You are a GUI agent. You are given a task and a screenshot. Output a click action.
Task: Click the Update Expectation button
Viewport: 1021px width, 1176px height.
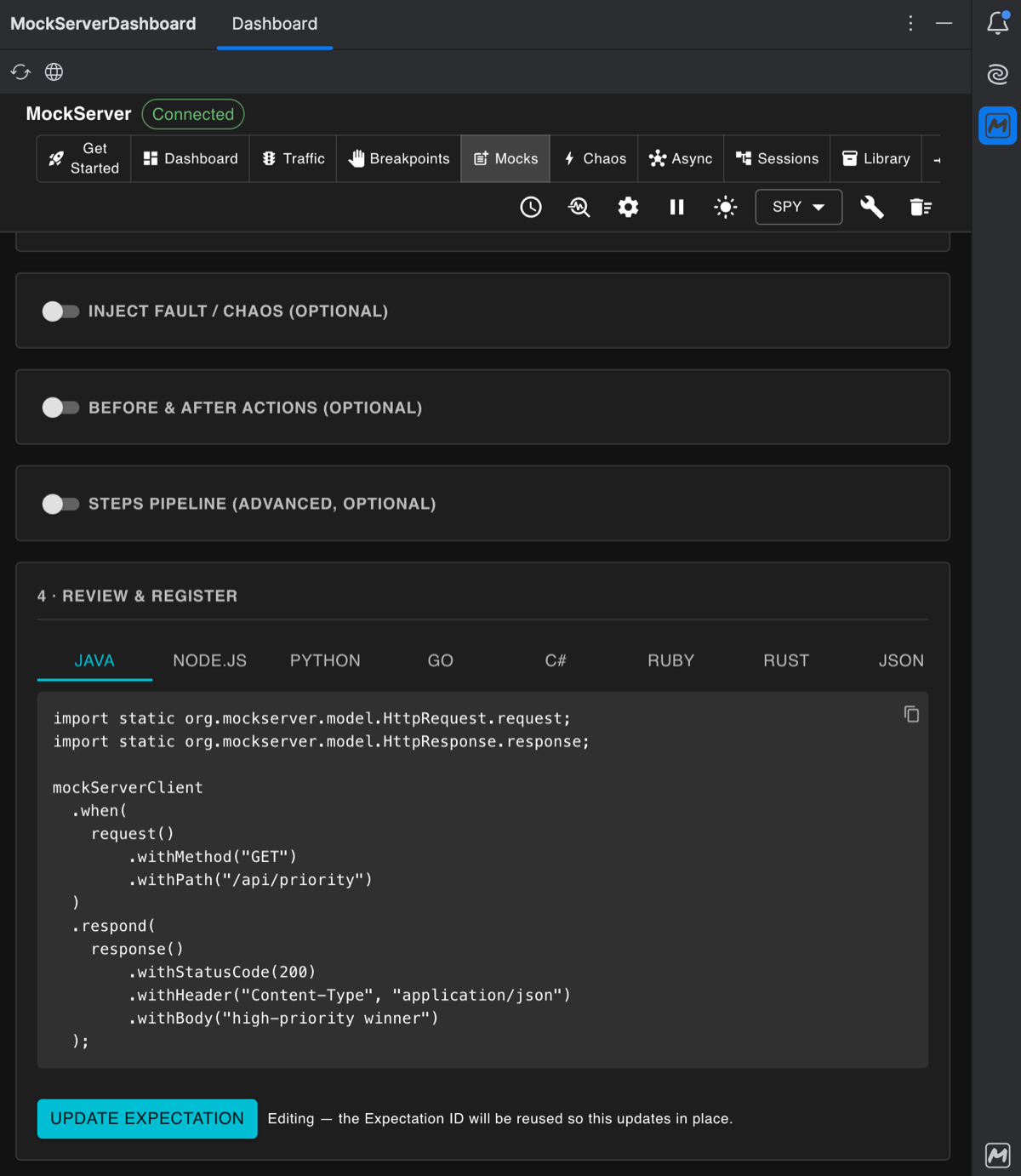click(x=147, y=1118)
